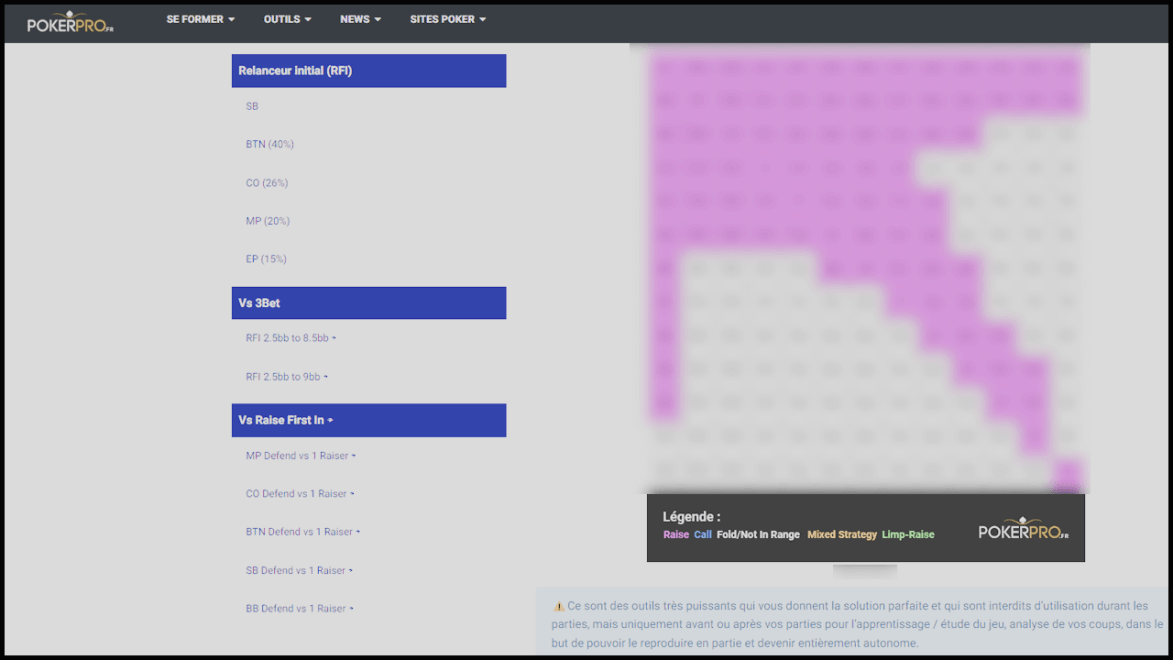Show the MP (20%) range
1173x660 pixels.
pos(268,221)
